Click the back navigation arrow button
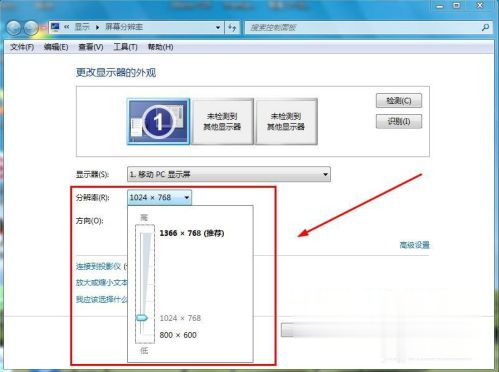The height and width of the screenshot is (372, 499). (x=14, y=28)
